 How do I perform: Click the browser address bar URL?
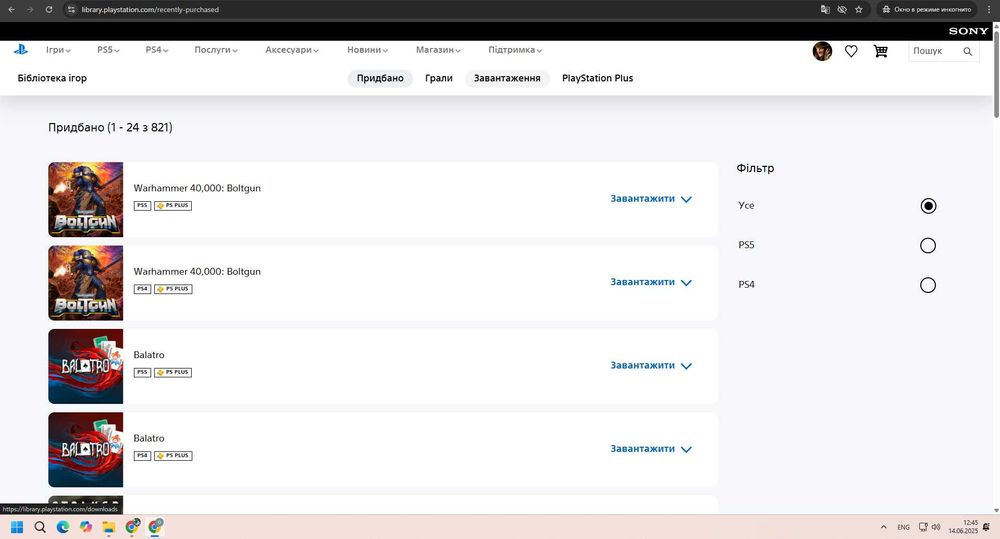(150, 10)
